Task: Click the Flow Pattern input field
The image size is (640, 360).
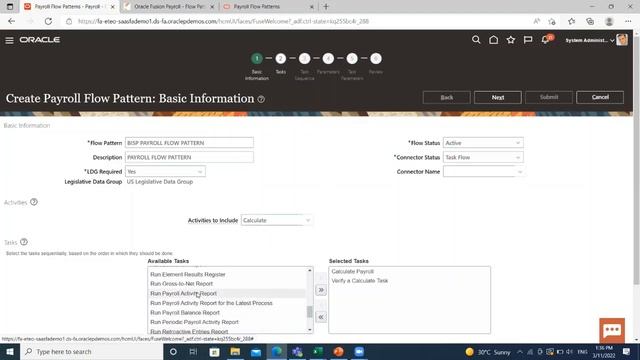Action: [x=189, y=143]
